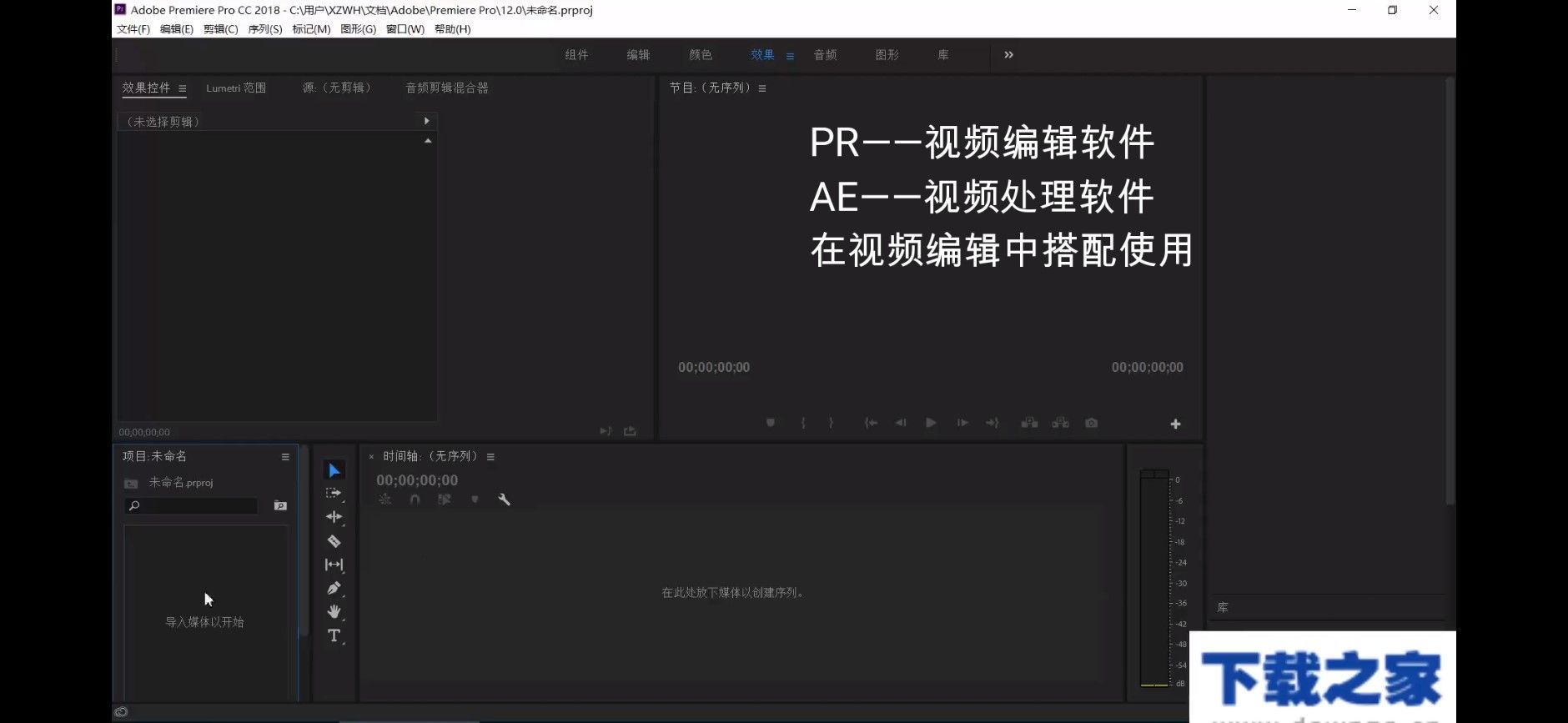
Task: Click Go to Out point button
Action: [992, 423]
